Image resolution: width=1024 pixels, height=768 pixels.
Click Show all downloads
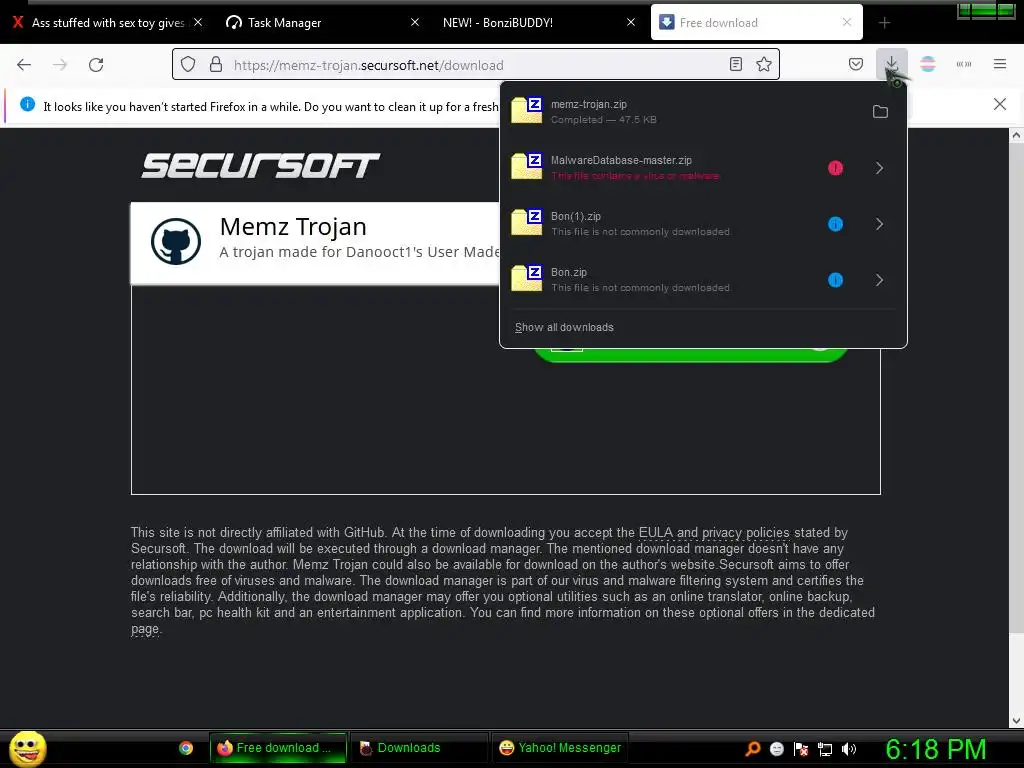point(564,327)
